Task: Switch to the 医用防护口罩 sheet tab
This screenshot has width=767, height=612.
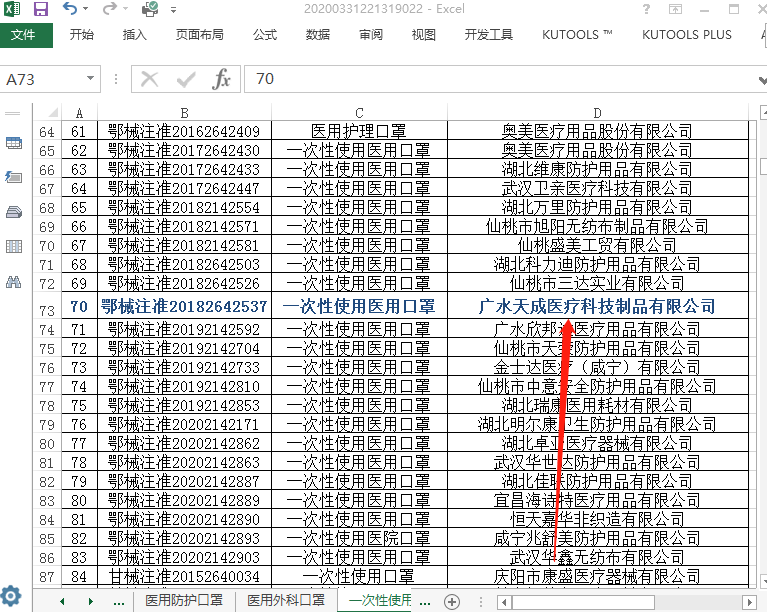Action: point(184,600)
